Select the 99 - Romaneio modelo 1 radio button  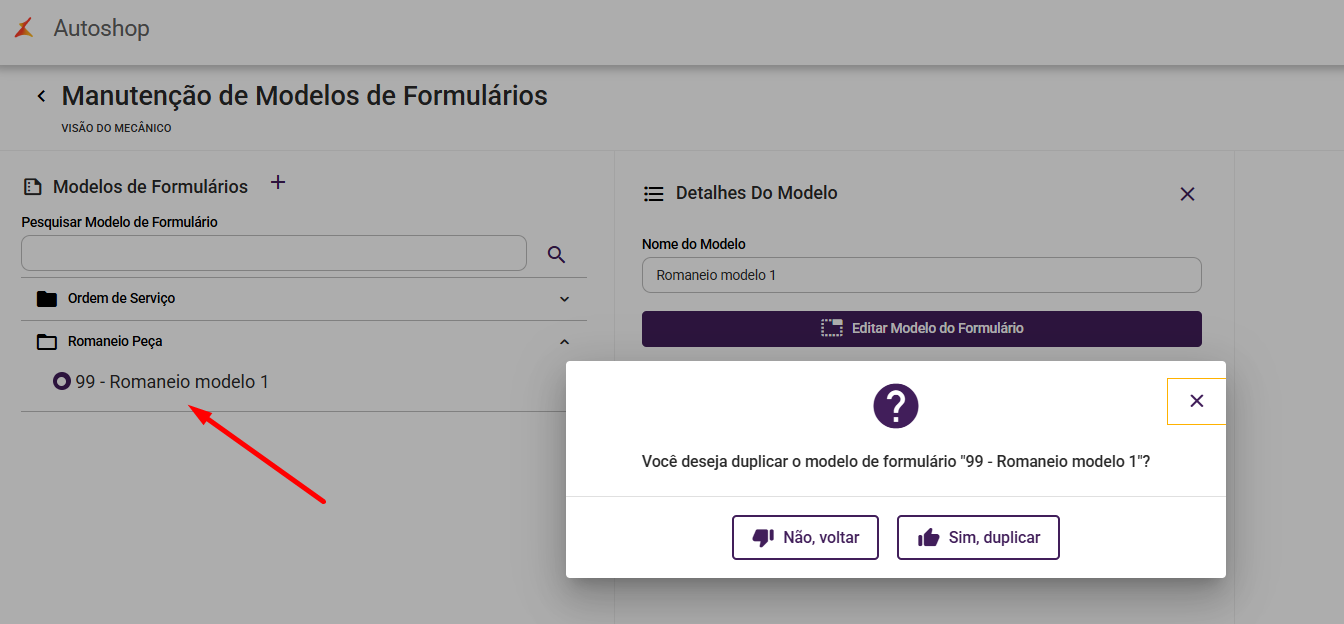pyautogui.click(x=62, y=381)
